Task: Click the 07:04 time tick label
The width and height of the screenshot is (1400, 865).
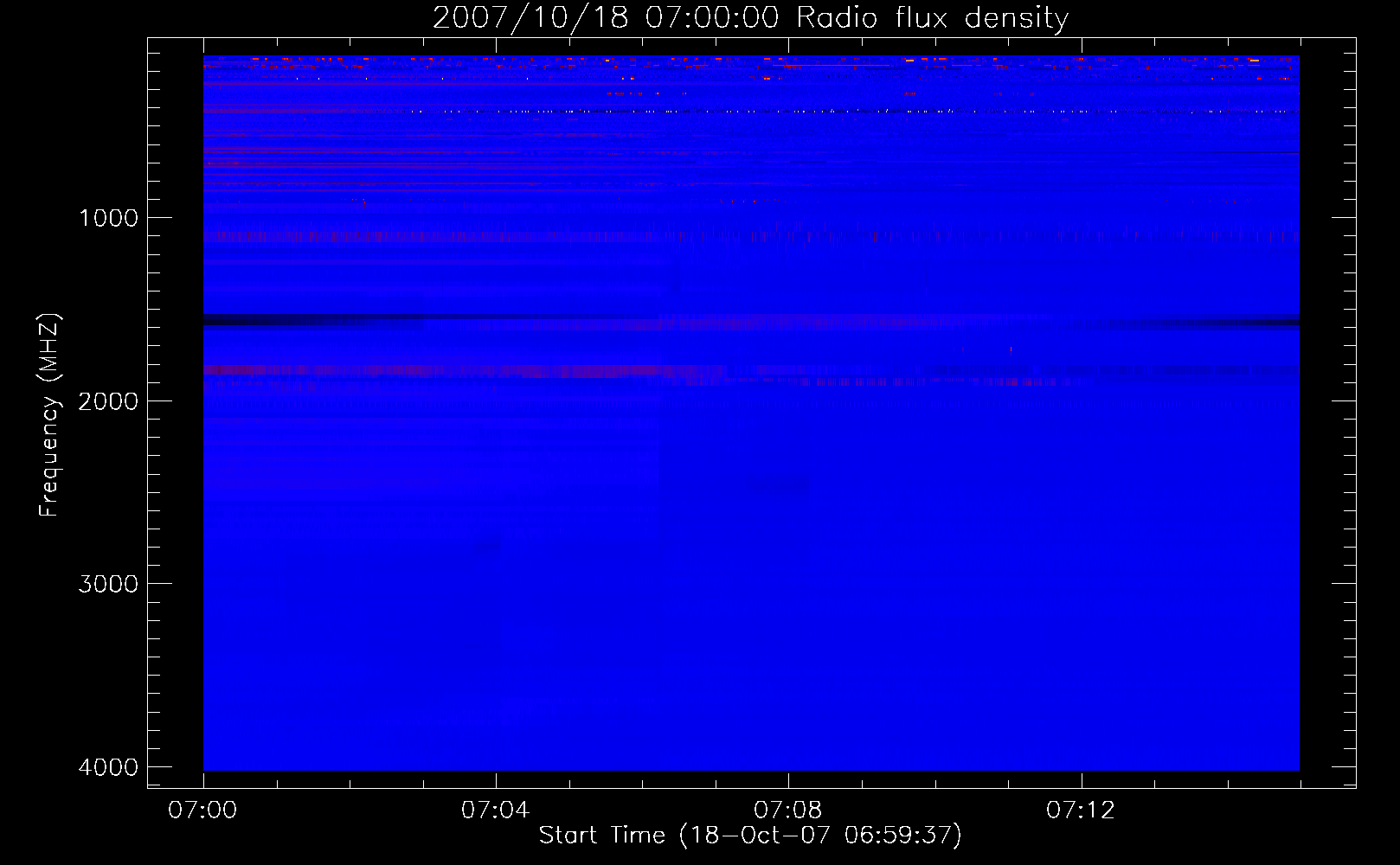Action: click(x=495, y=811)
